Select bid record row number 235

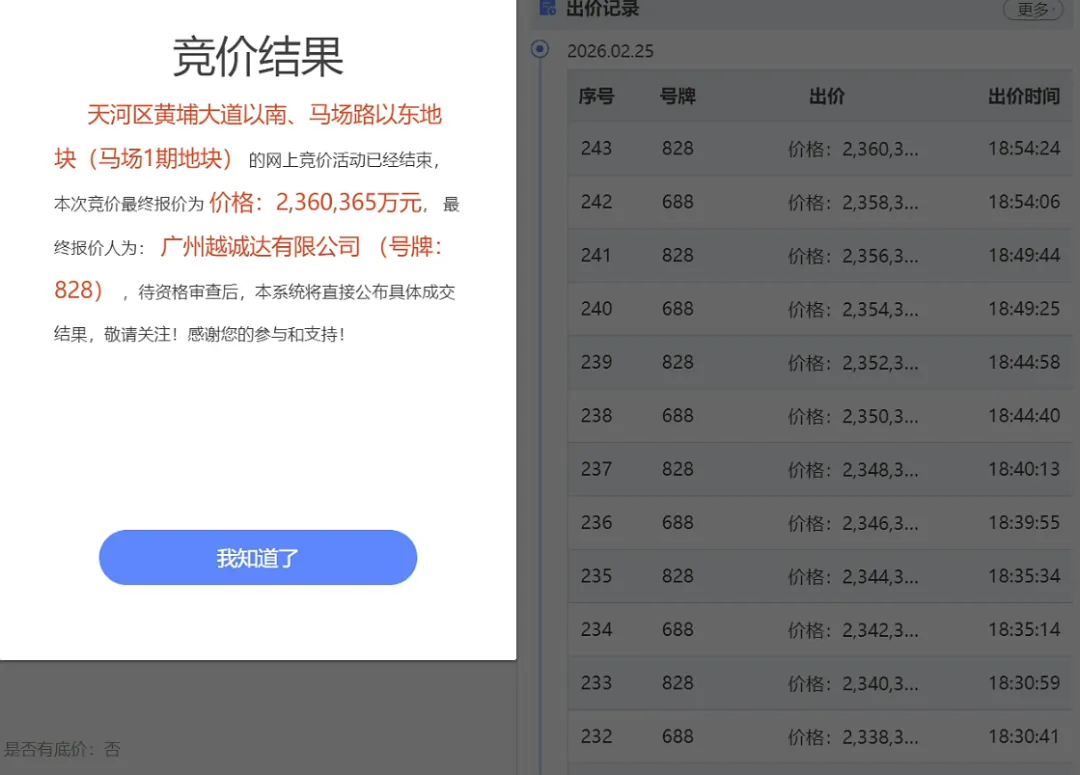[820, 576]
